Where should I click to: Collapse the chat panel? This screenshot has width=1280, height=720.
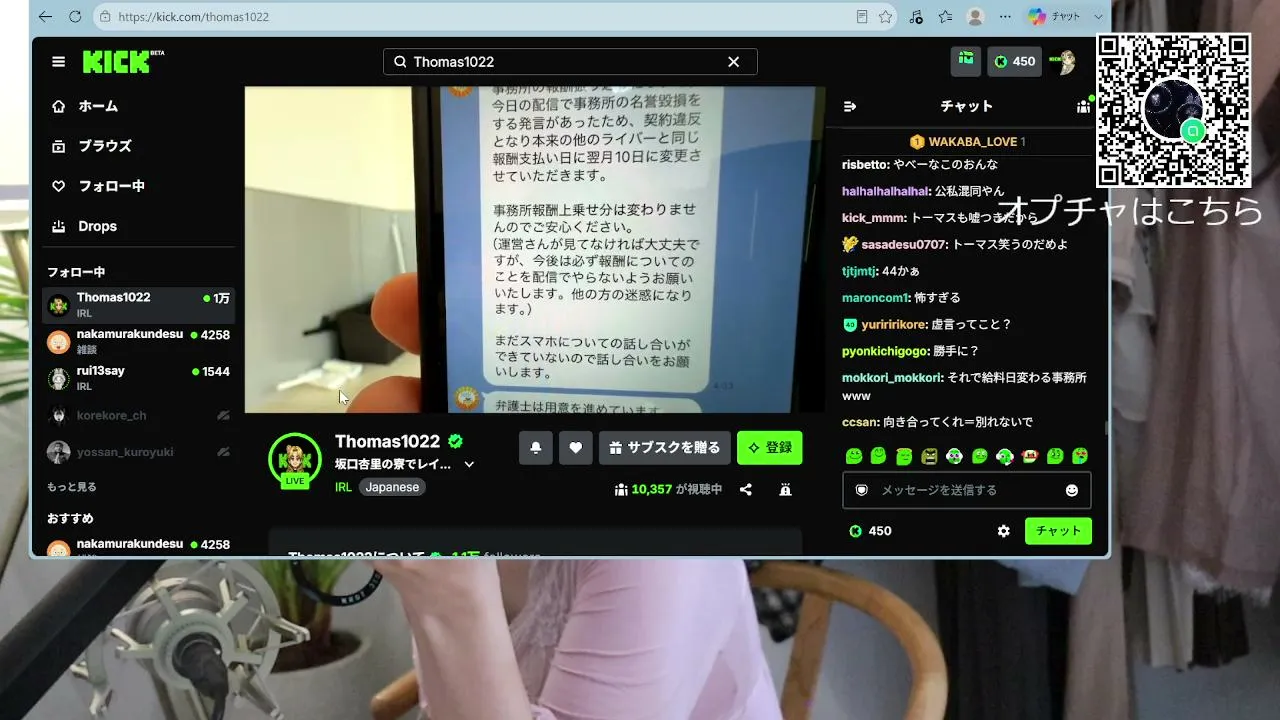tap(851, 106)
